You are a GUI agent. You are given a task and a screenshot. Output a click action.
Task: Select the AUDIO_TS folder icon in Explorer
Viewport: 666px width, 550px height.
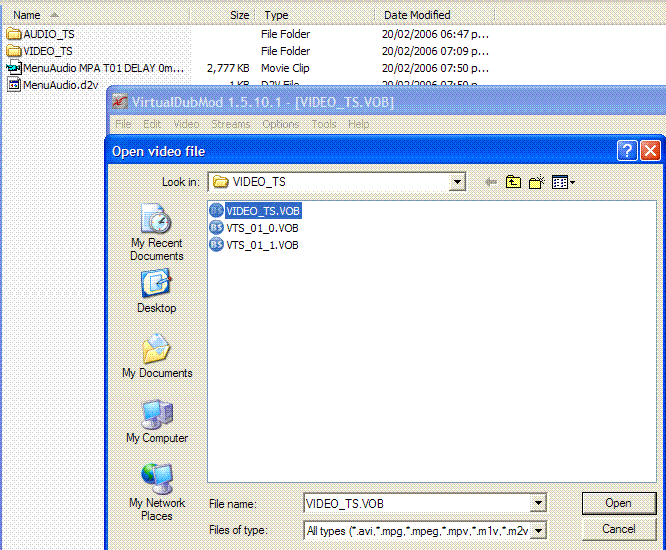pos(14,34)
